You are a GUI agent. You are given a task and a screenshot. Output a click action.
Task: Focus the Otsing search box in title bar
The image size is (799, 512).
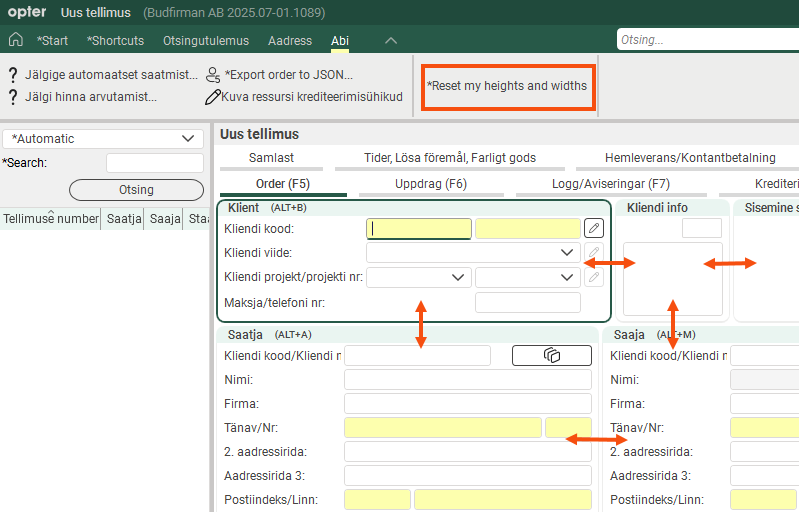point(705,40)
